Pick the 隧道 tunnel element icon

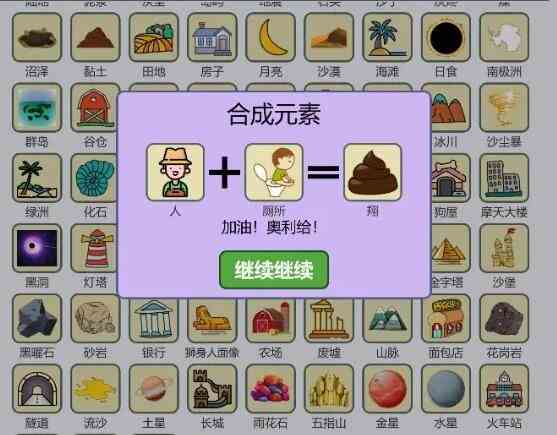click(37, 388)
